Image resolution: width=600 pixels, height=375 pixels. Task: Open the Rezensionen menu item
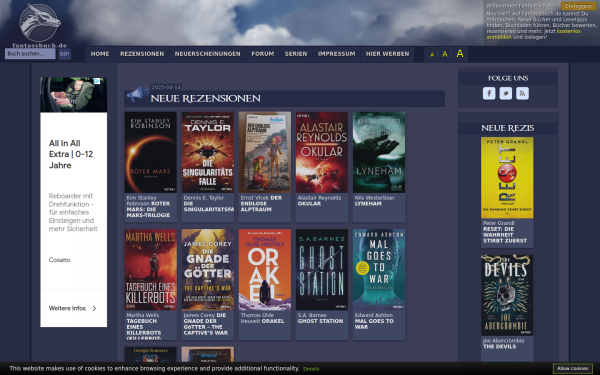pyautogui.click(x=142, y=54)
